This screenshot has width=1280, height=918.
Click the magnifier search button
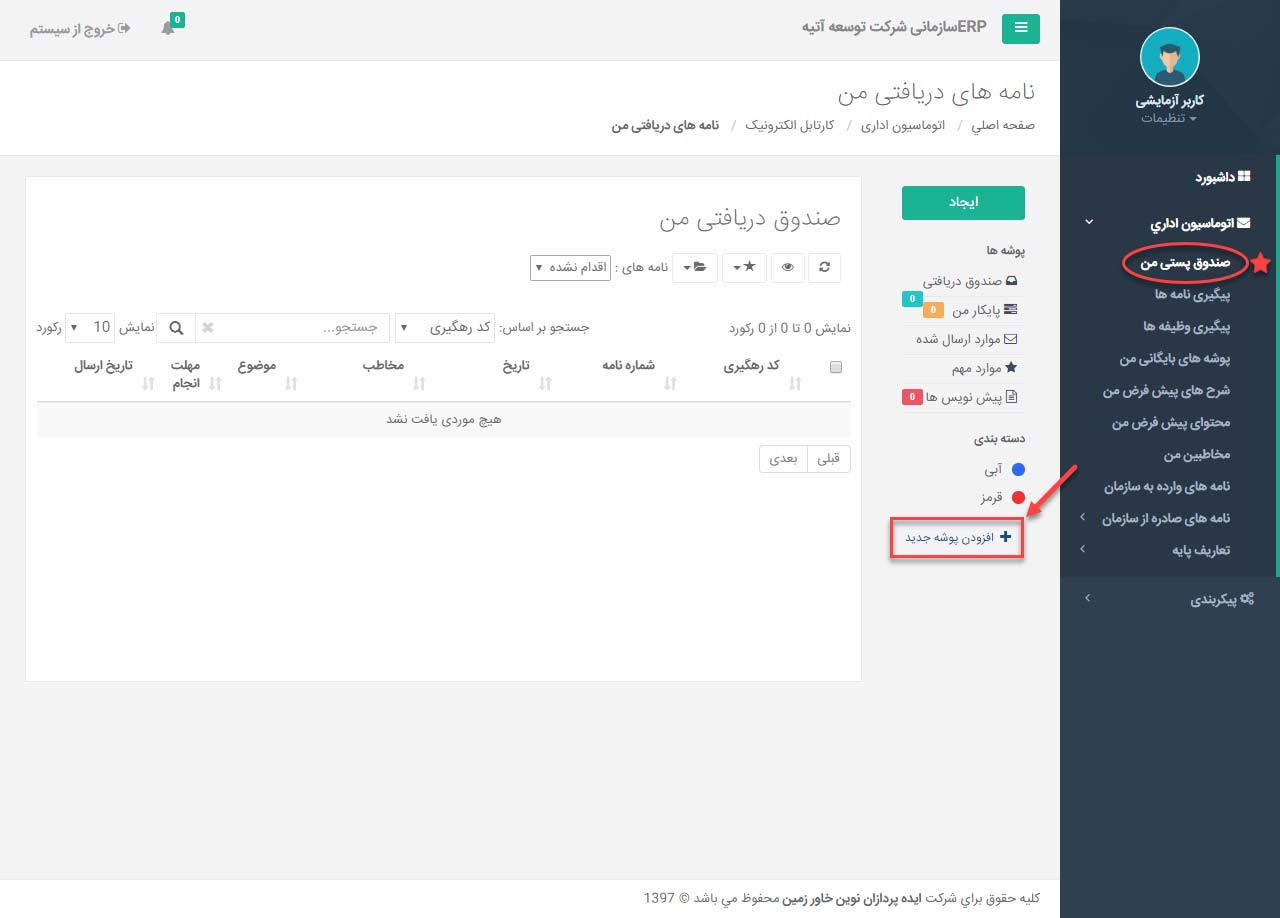(176, 328)
